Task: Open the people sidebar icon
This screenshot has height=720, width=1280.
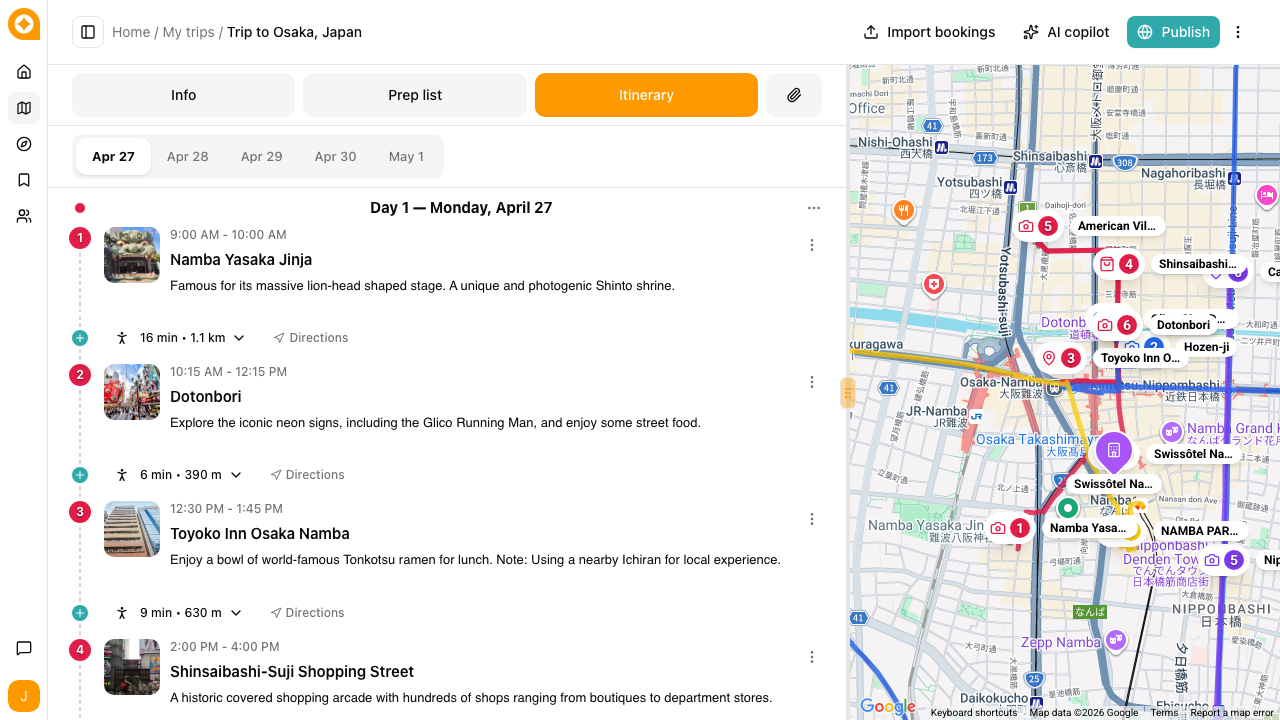Action: coord(24,216)
